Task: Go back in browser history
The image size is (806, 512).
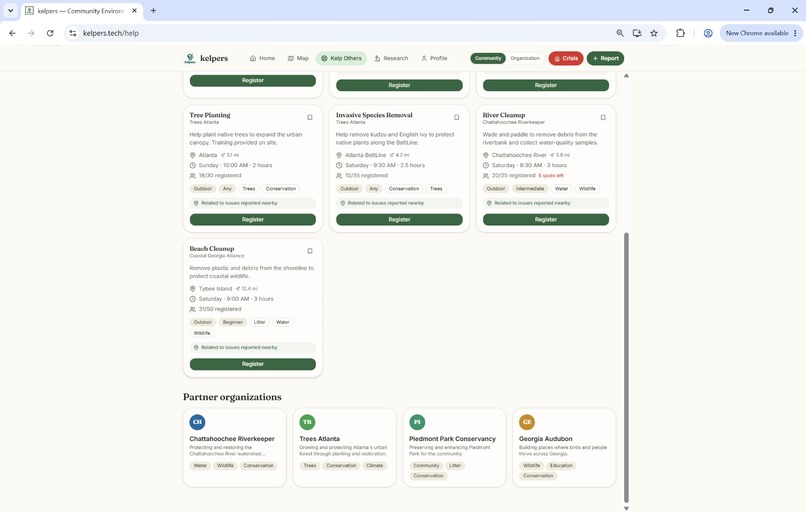Action: tap(12, 33)
